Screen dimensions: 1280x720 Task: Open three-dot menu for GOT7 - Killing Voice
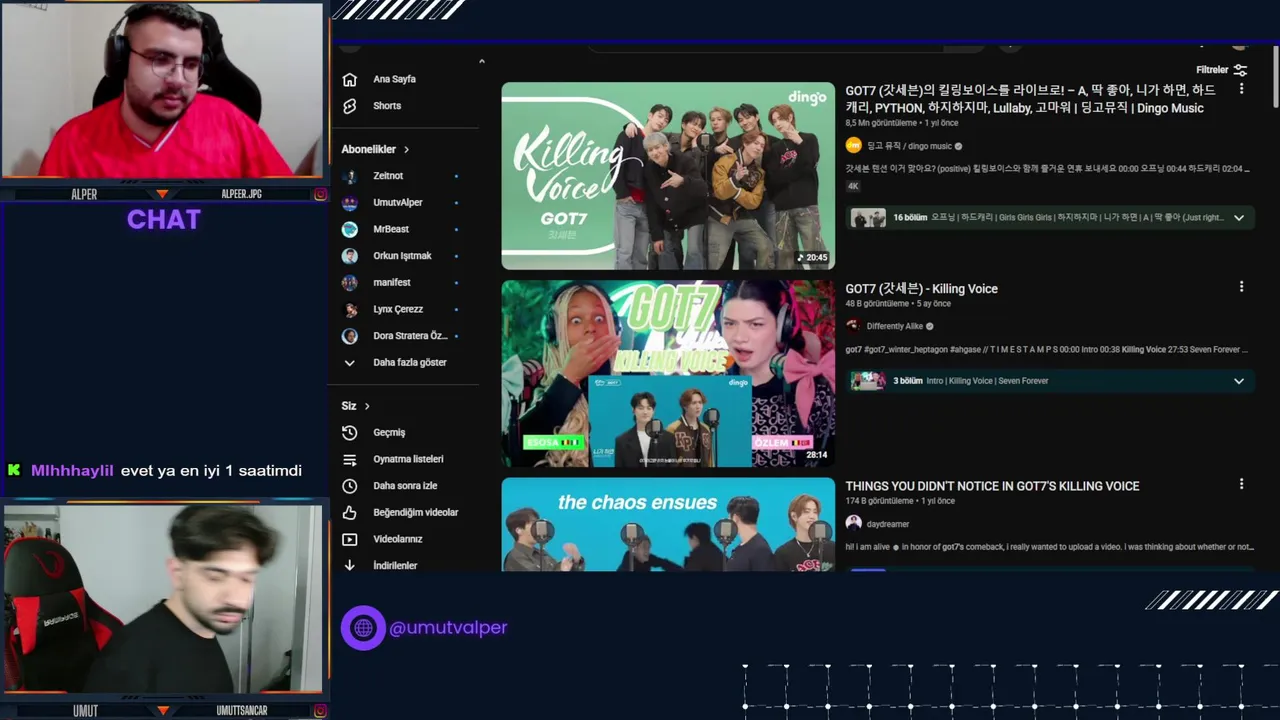[1241, 287]
